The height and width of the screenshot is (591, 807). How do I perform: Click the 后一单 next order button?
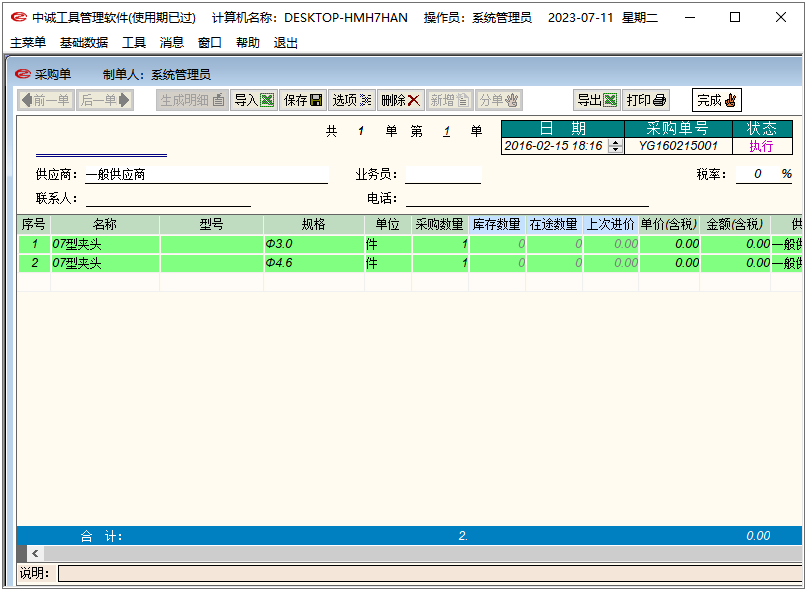click(105, 100)
